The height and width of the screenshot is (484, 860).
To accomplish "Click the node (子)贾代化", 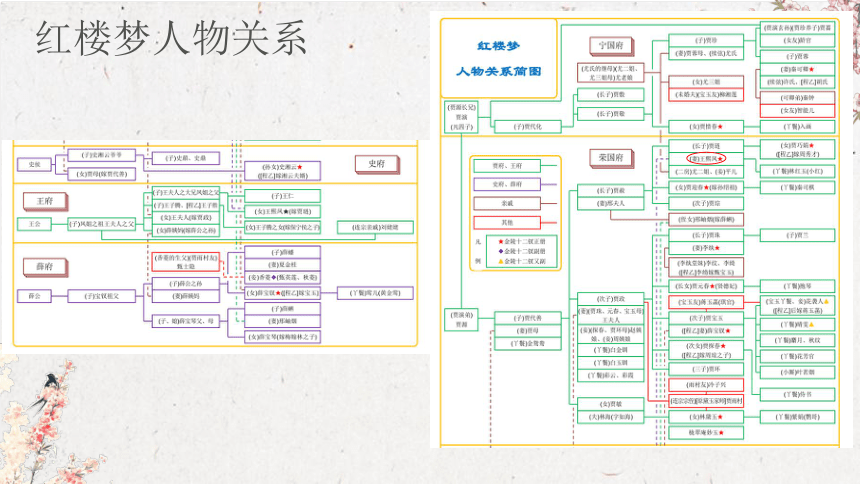I will pos(527,127).
